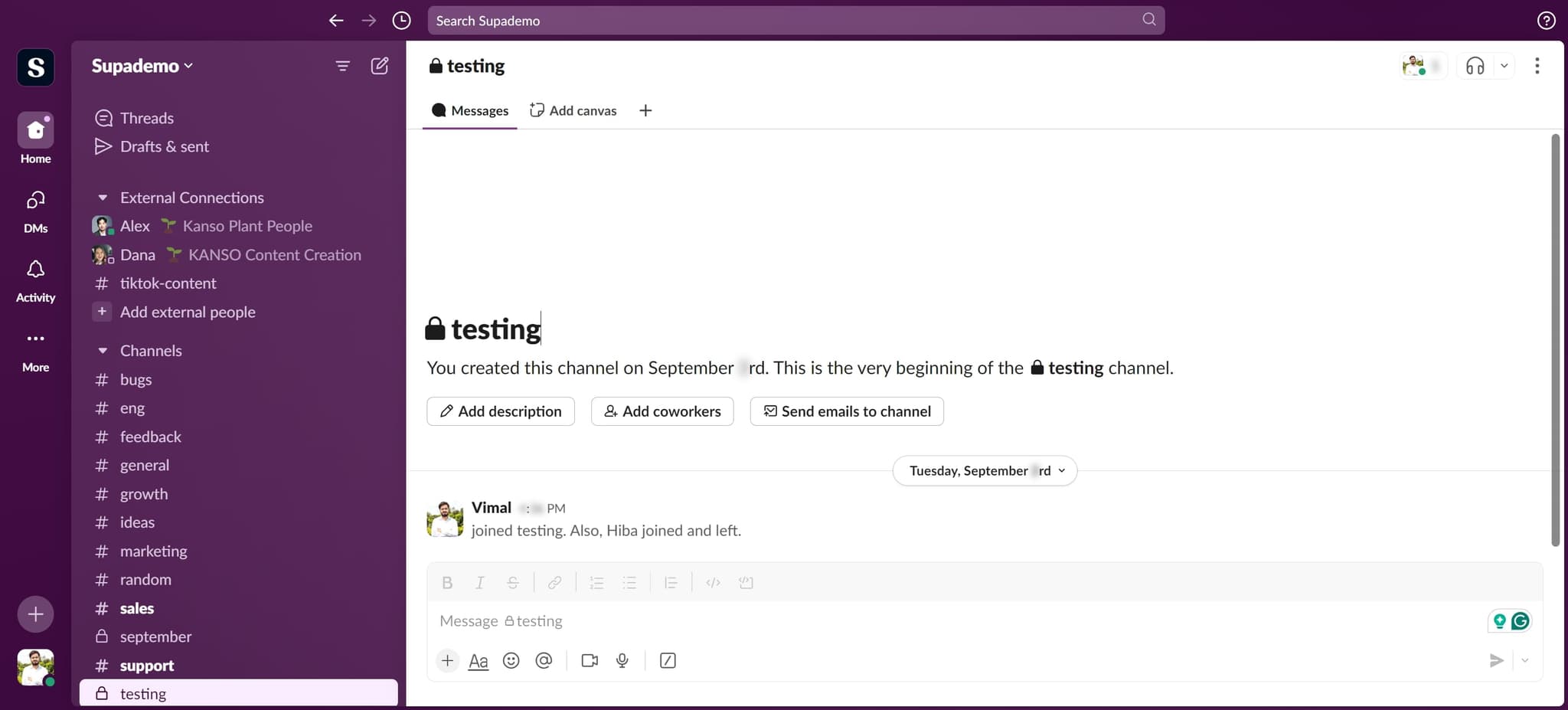Open the emoji picker in composer
The image size is (1568, 710).
tap(511, 660)
